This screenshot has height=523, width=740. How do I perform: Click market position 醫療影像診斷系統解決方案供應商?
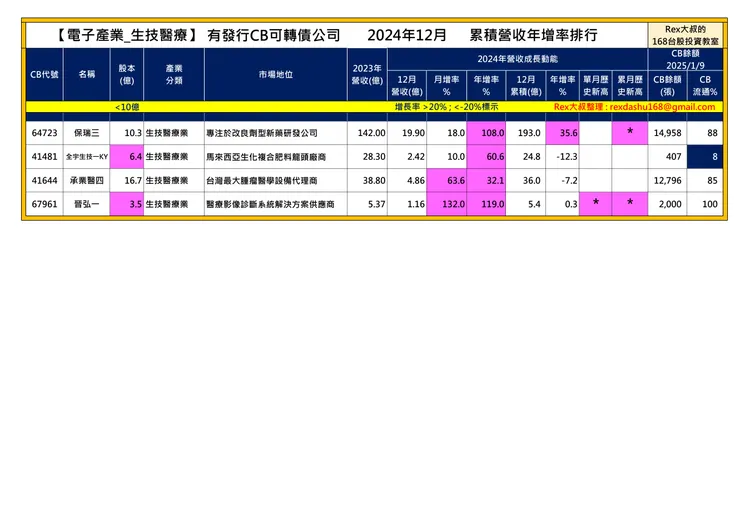(x=270, y=204)
